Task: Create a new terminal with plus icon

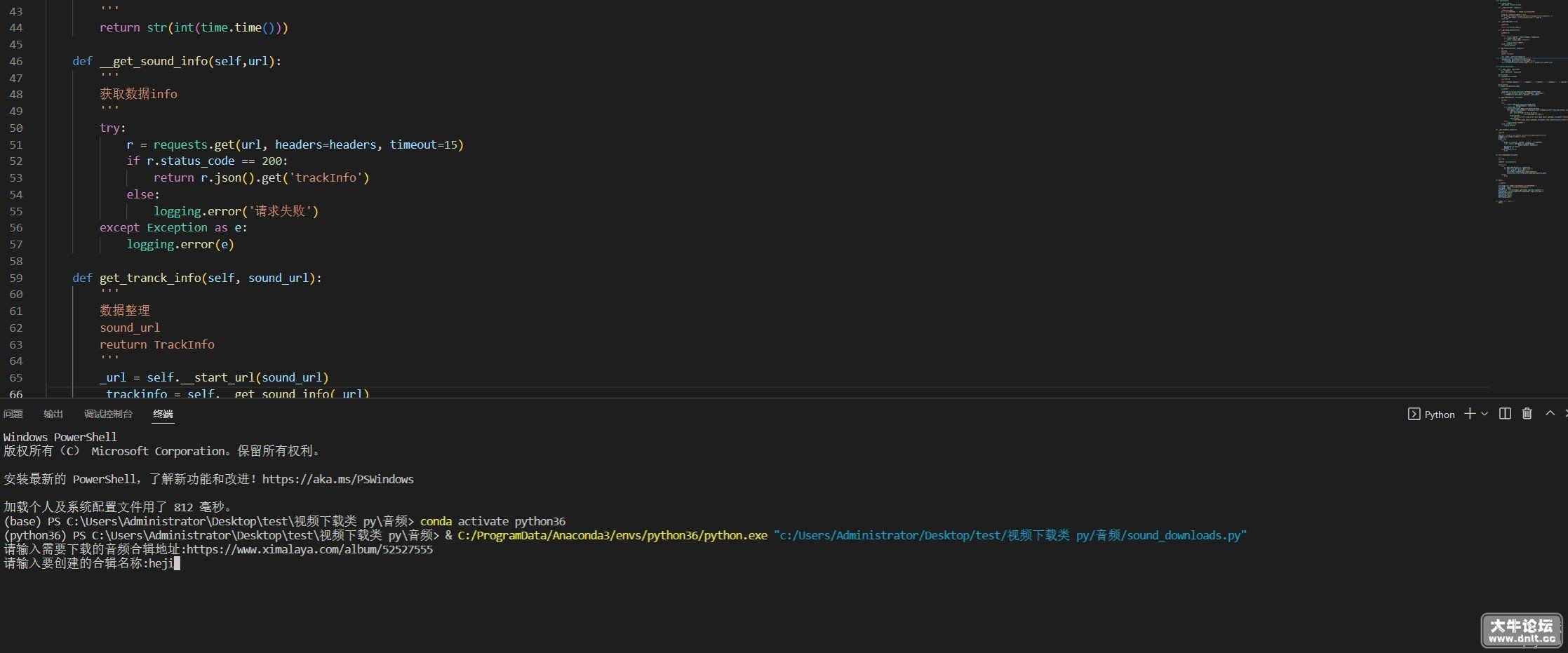Action: (1470, 414)
